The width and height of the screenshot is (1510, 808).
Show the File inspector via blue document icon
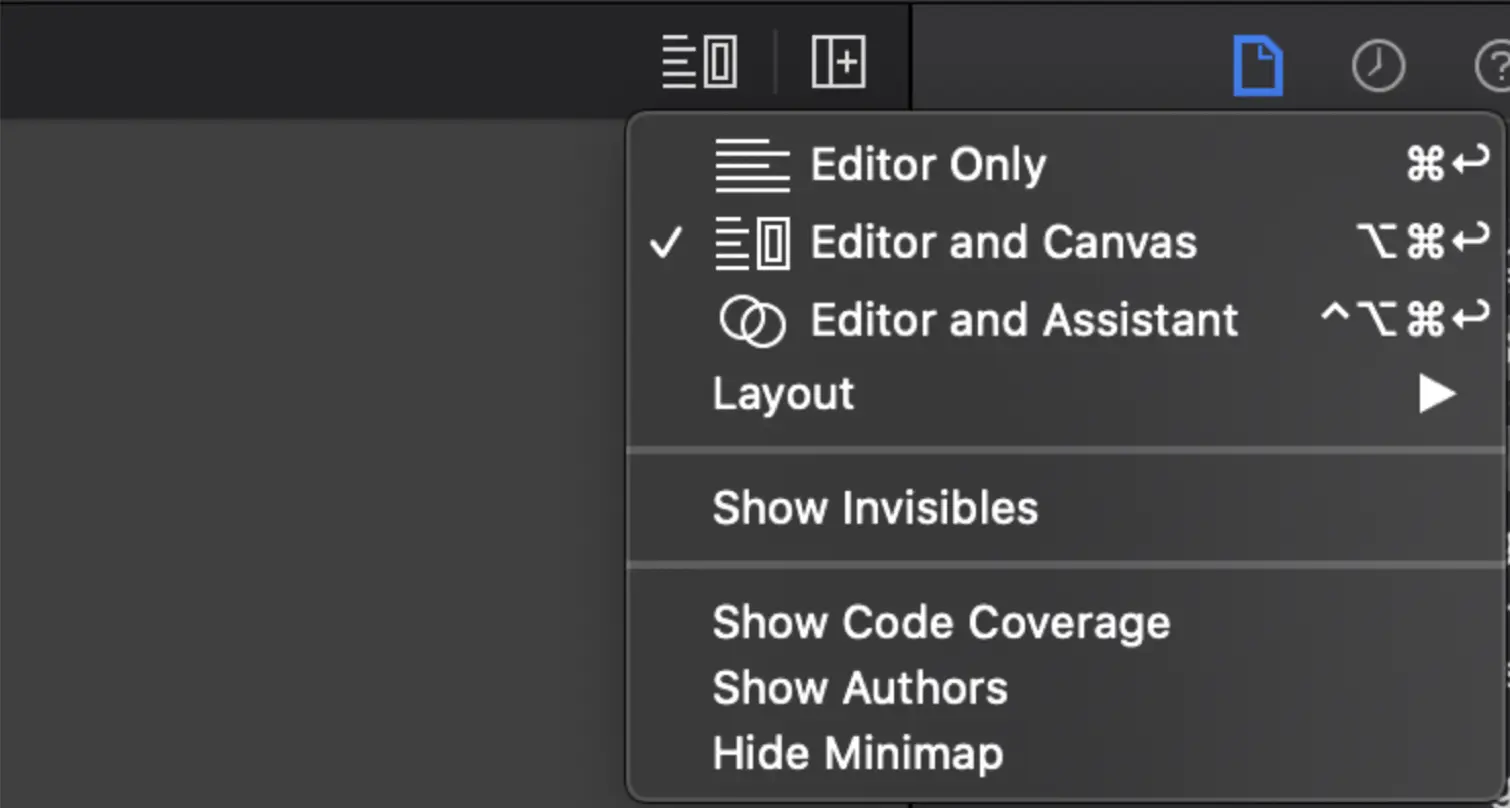(1257, 66)
